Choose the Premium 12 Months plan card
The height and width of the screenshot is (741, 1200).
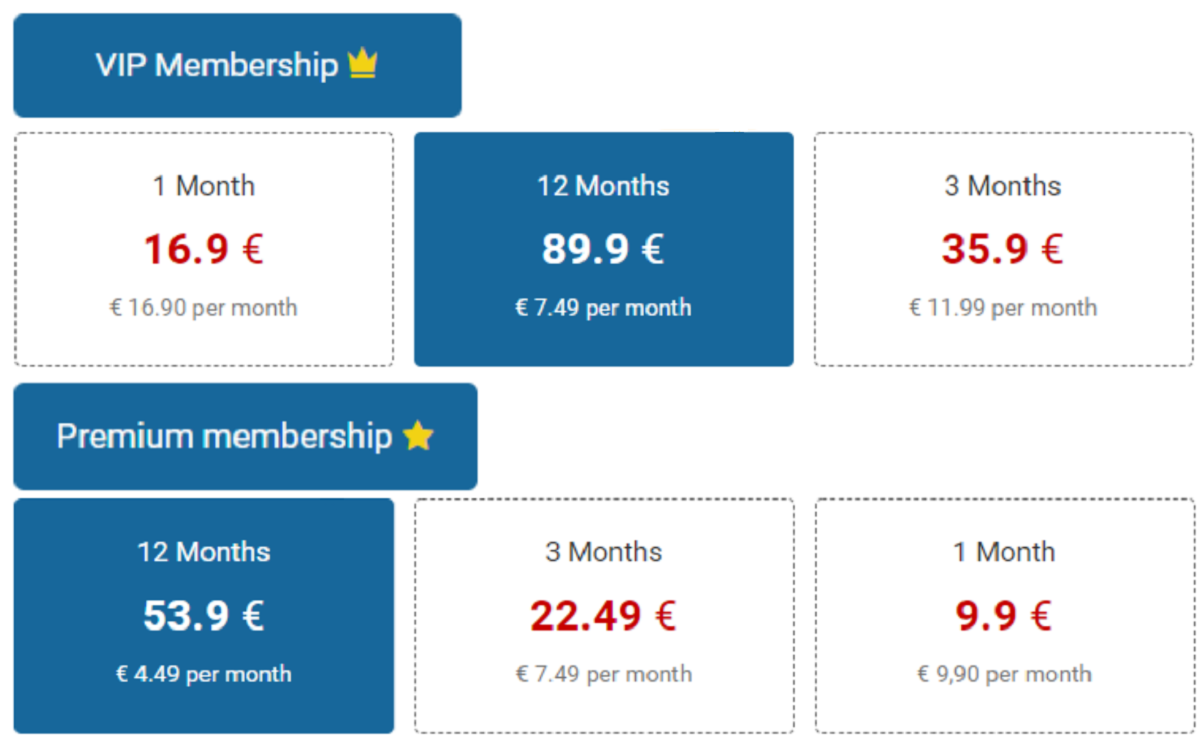coord(204,616)
